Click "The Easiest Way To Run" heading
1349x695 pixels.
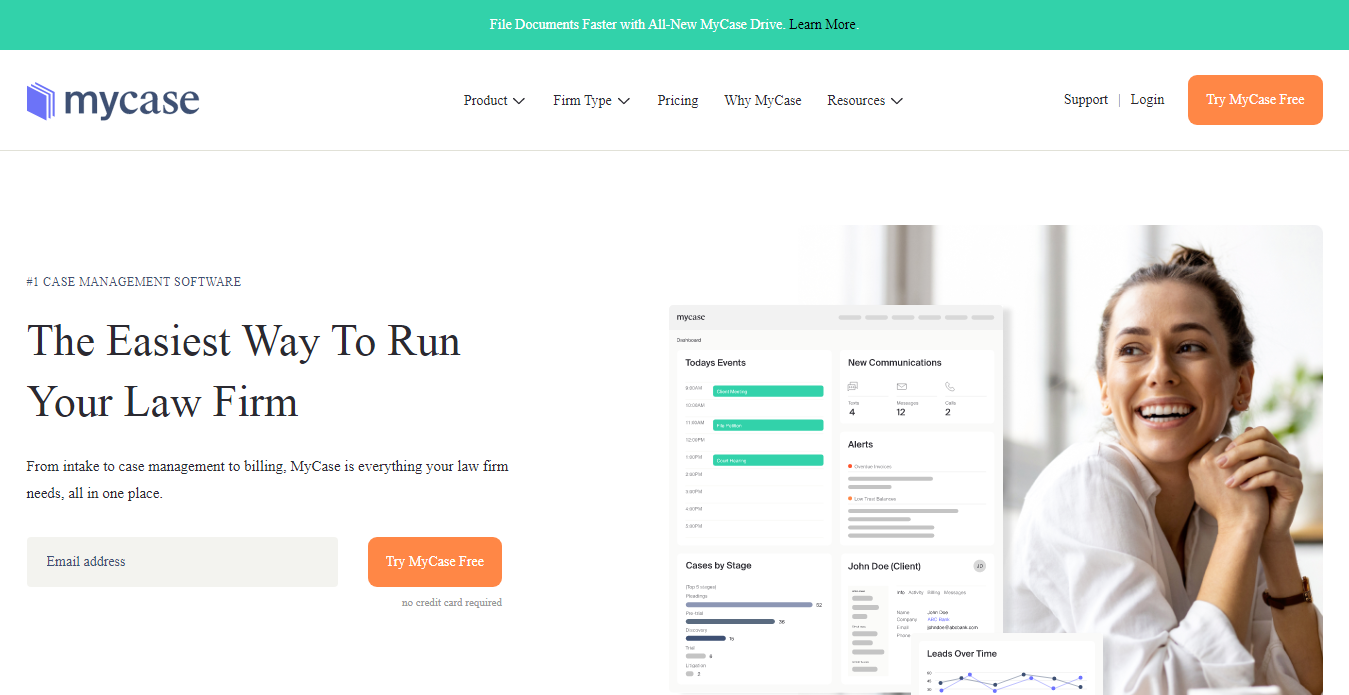244,341
